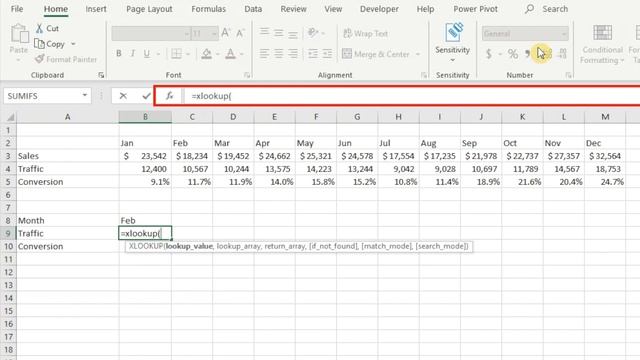Click Percent Style icon

(x=513, y=54)
